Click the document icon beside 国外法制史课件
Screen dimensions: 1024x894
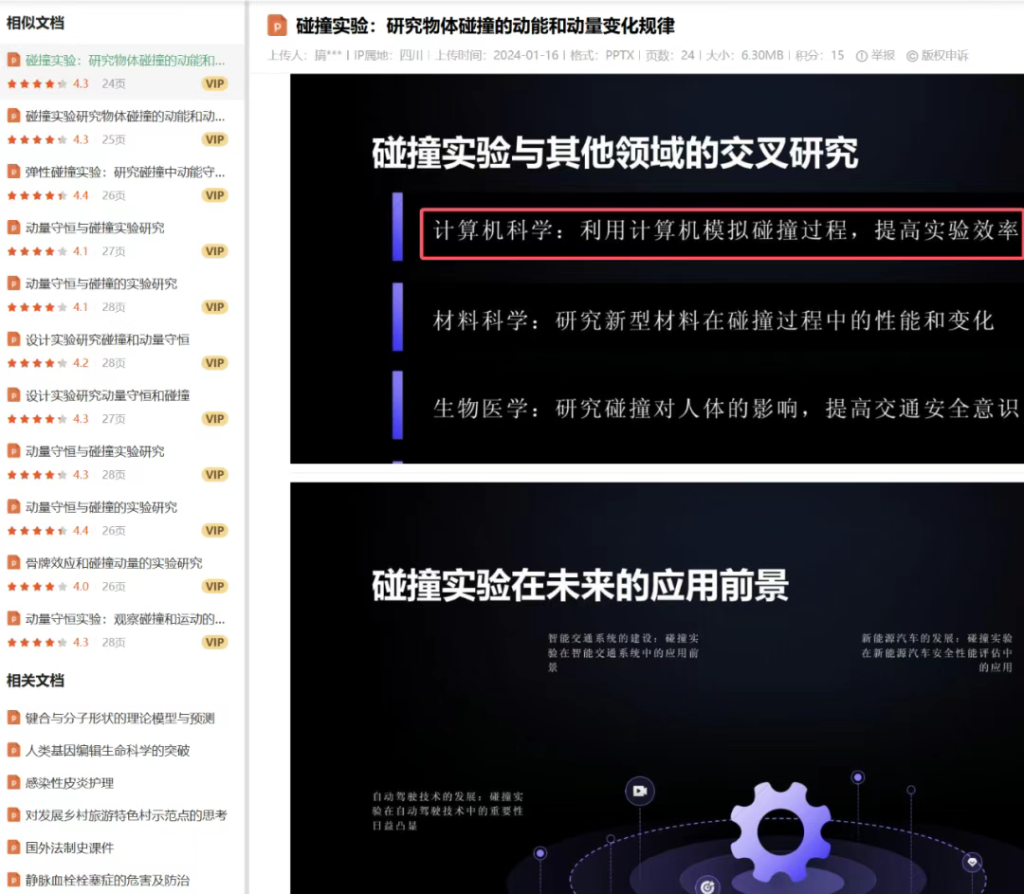pos(13,846)
